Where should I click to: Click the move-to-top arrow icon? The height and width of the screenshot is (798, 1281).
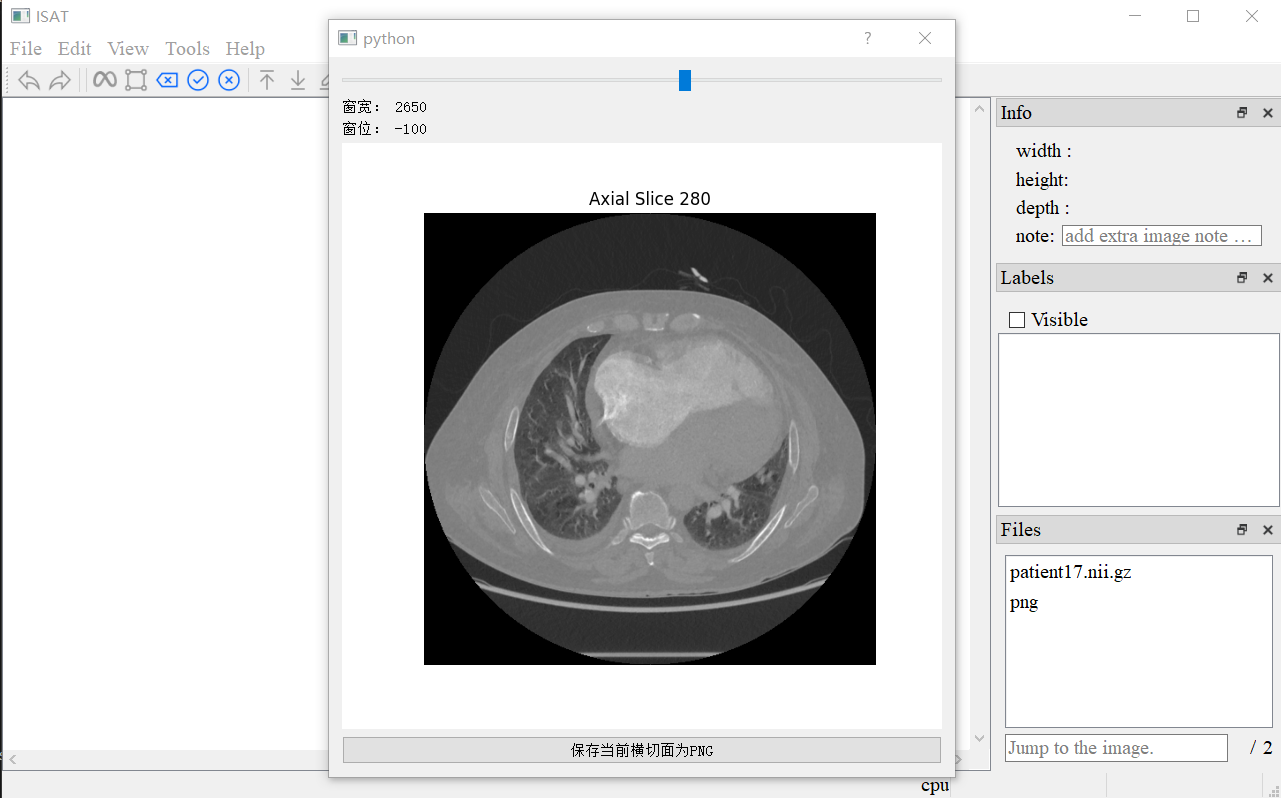coord(269,80)
